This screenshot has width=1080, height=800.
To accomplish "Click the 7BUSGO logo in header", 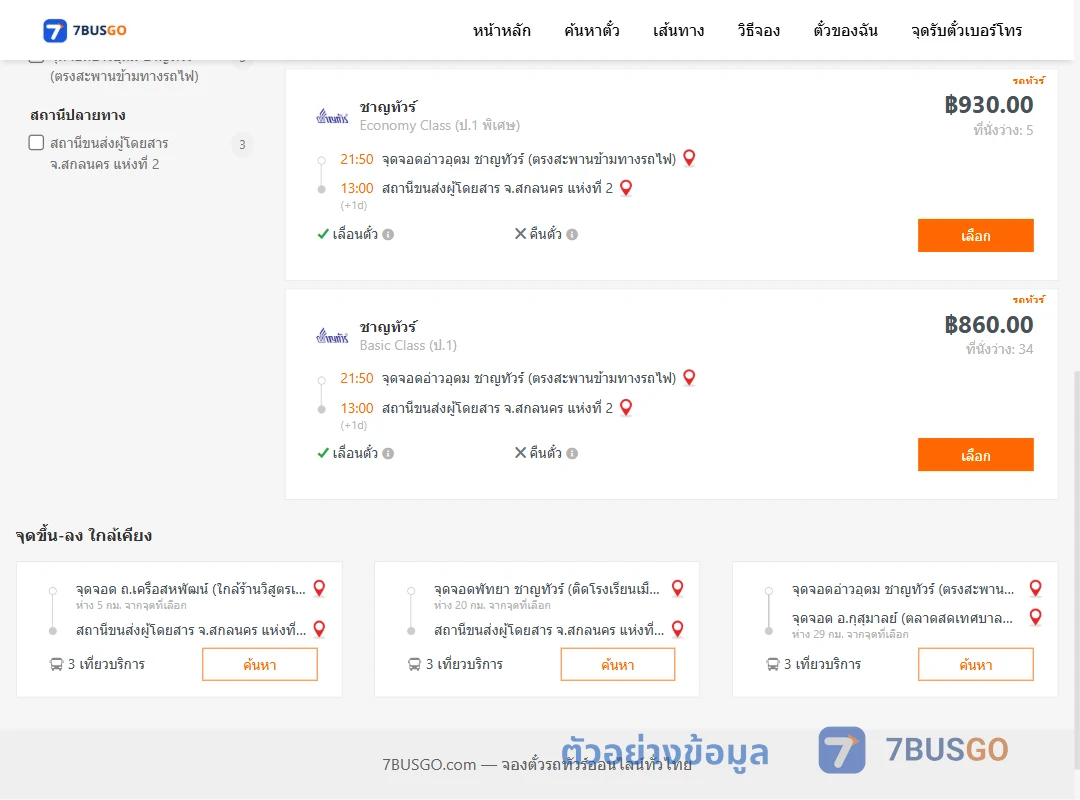I will point(85,30).
